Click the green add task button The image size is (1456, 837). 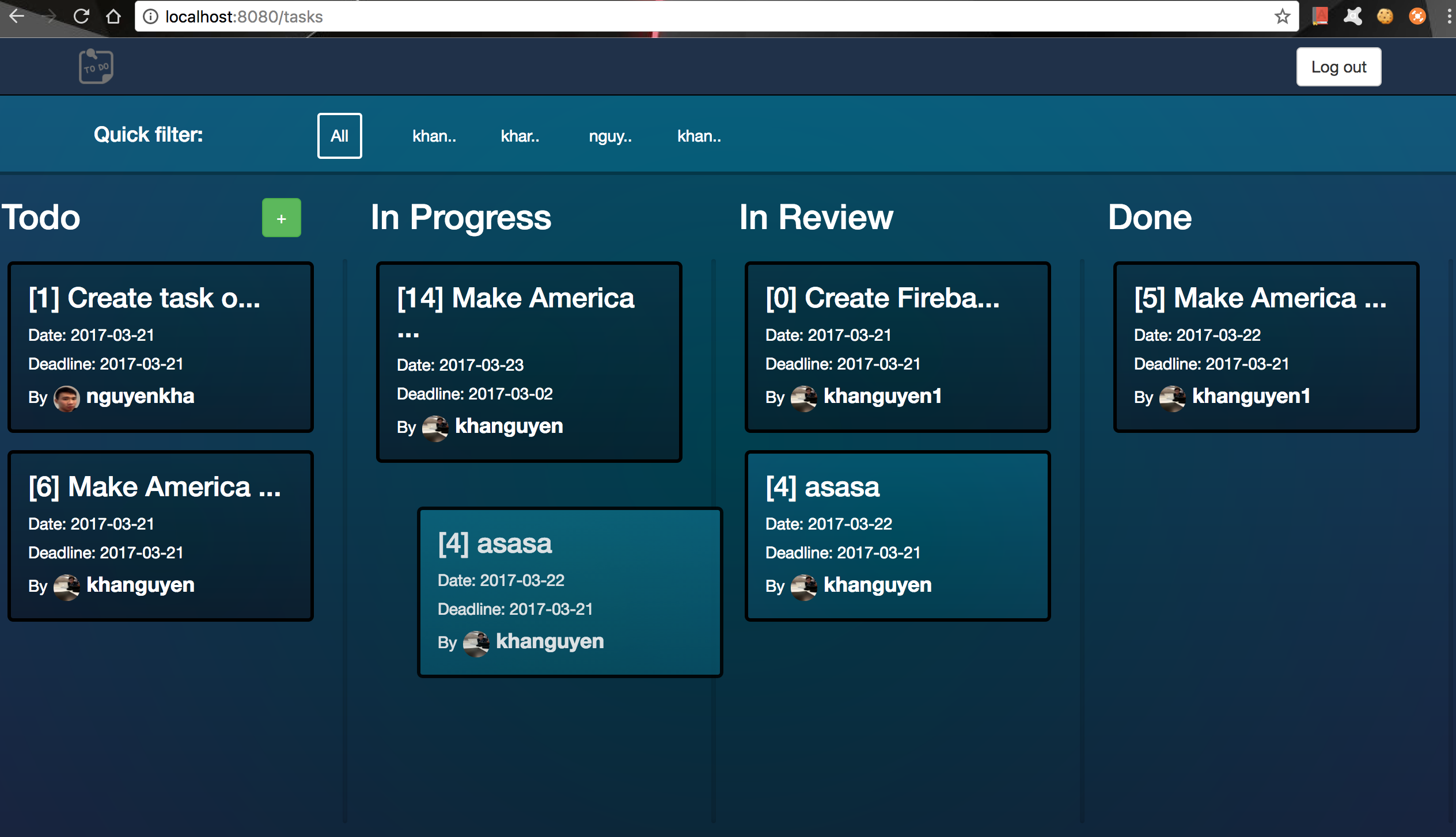coord(281,218)
